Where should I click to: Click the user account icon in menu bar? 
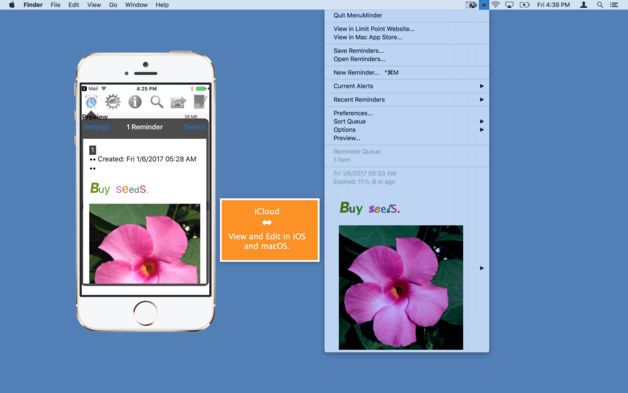[x=584, y=5]
